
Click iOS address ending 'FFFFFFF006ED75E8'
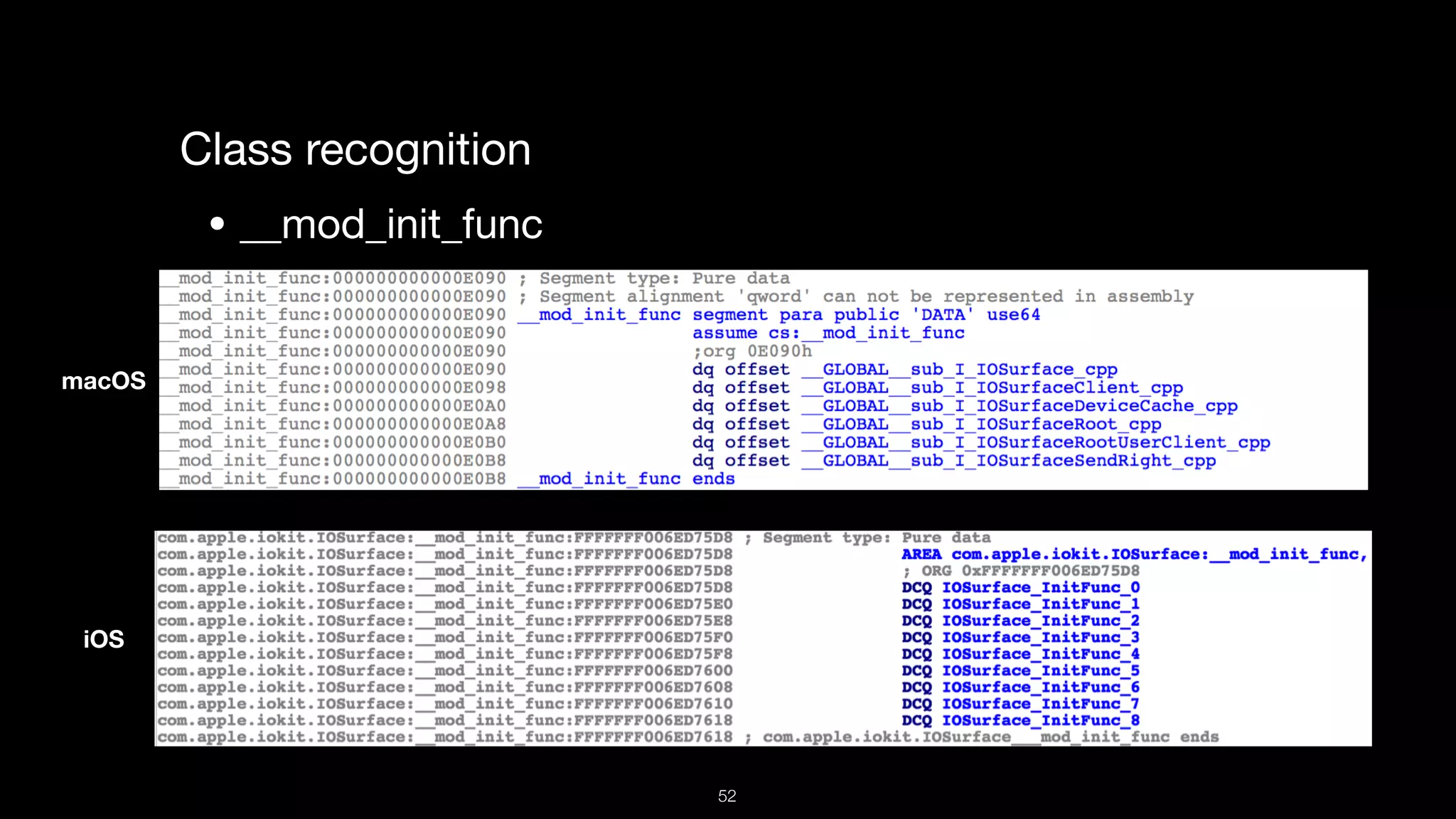(x=445, y=621)
